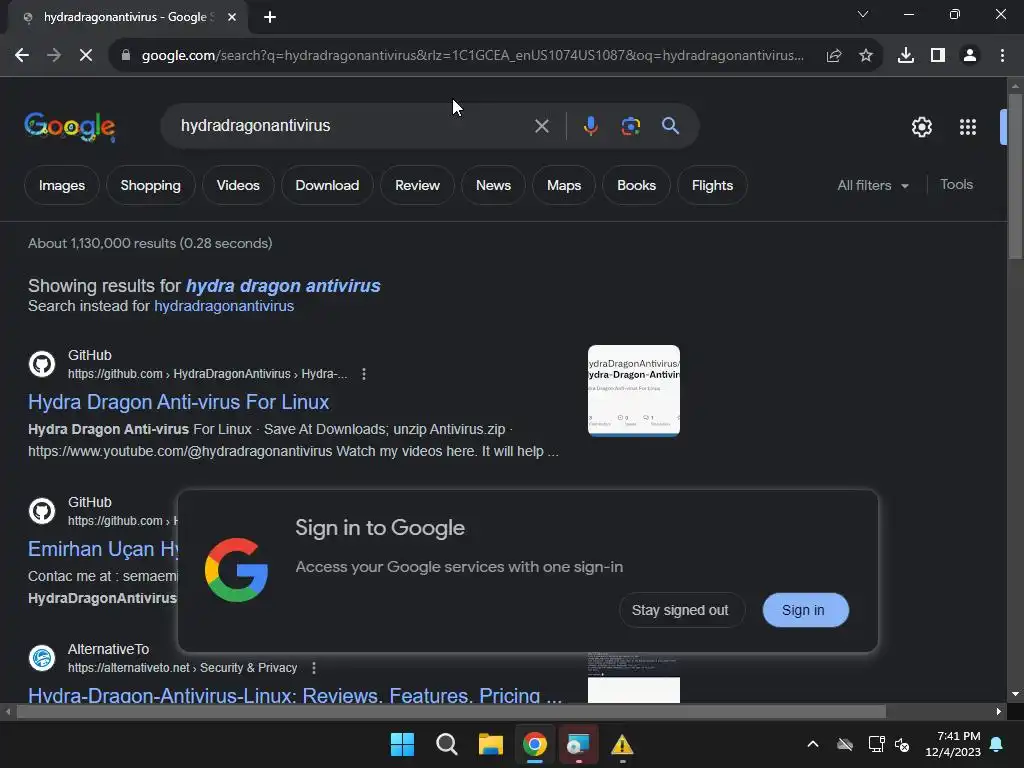Click the address bar URL
Screen dimensions: 1024x768
pos(472,56)
